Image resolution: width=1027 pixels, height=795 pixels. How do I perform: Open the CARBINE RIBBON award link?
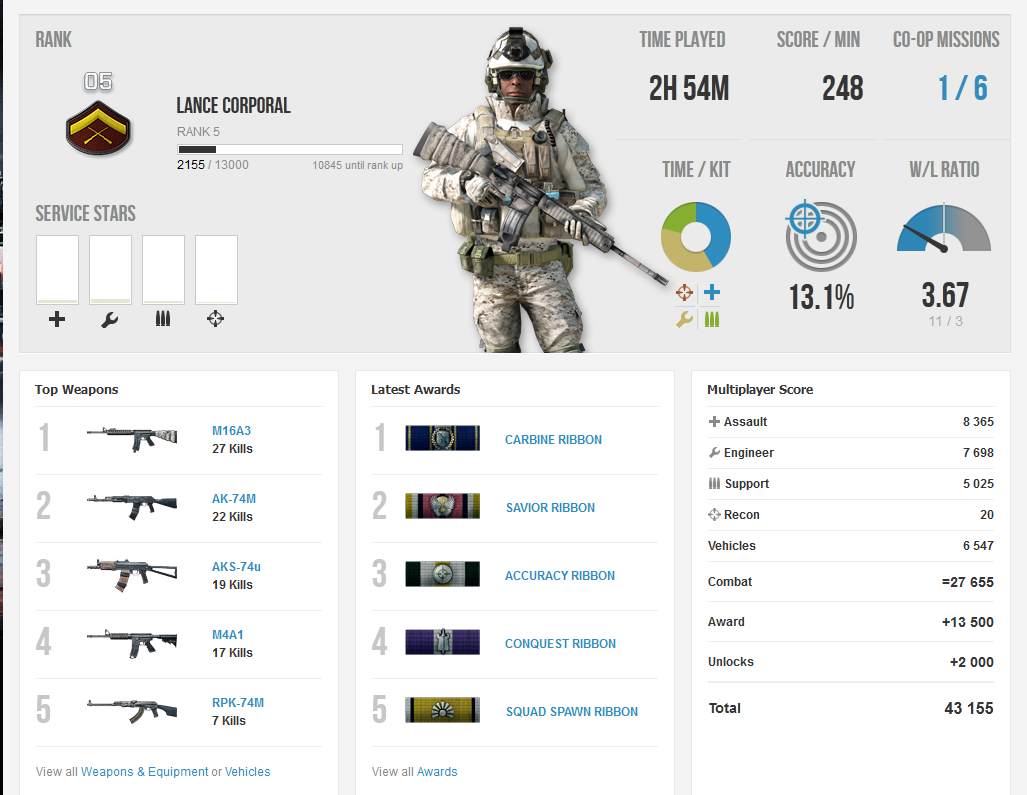[553, 440]
